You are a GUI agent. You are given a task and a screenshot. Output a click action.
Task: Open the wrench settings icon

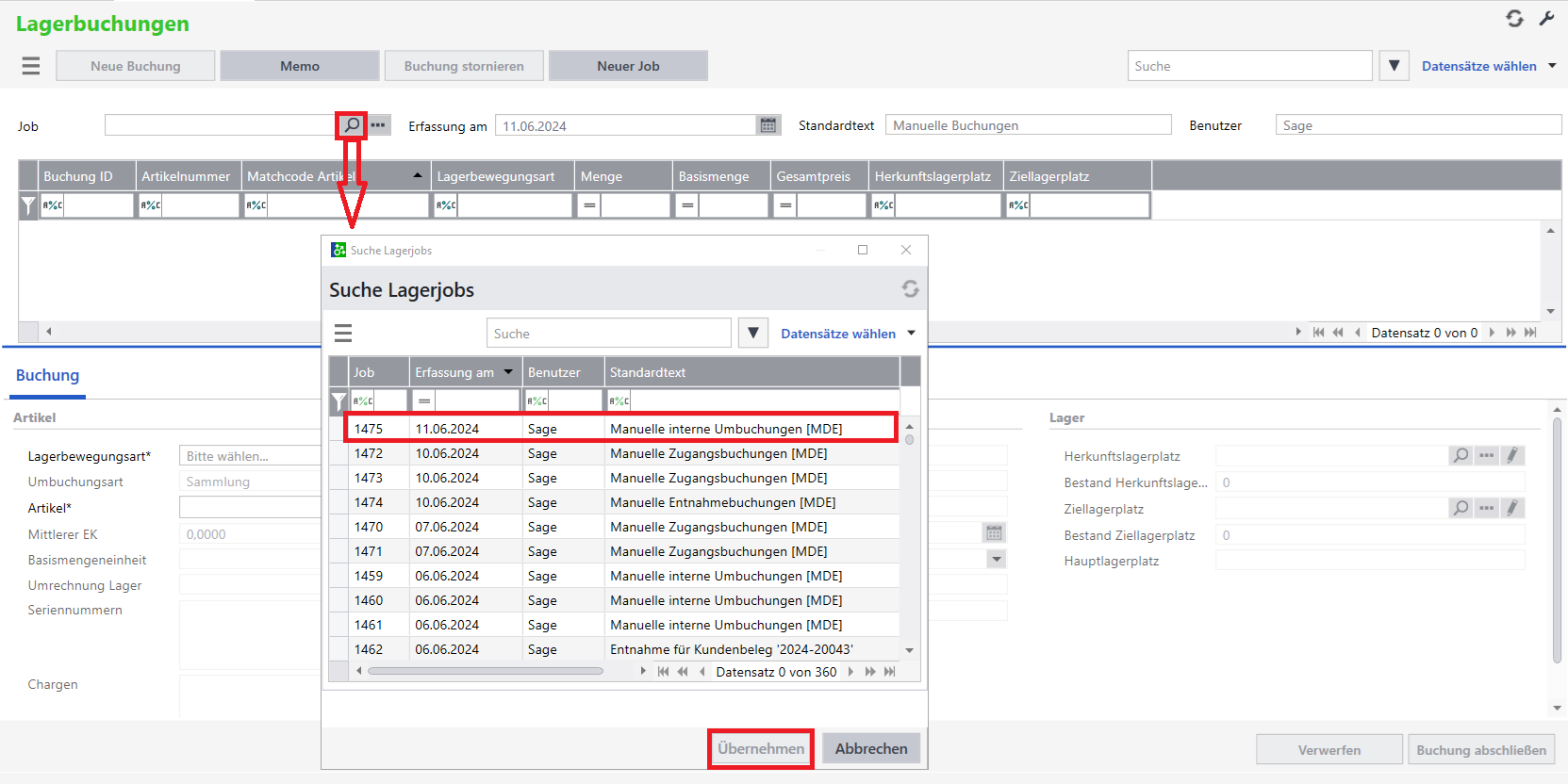(x=1546, y=19)
